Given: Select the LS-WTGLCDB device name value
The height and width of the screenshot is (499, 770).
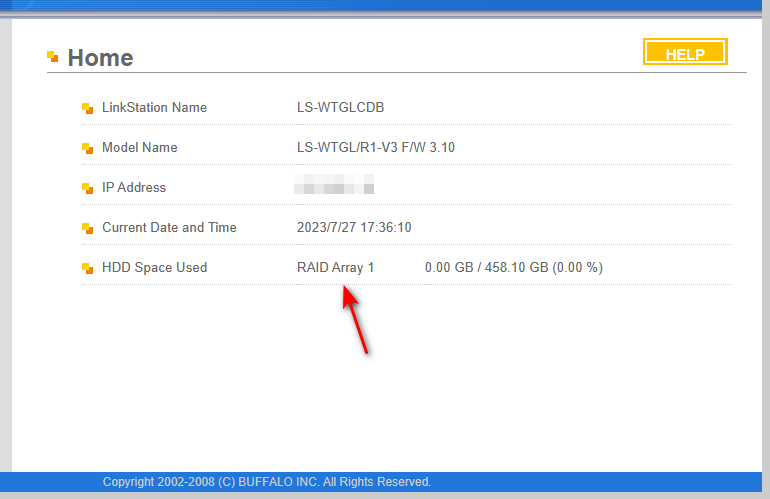Looking at the screenshot, I should (x=340, y=107).
